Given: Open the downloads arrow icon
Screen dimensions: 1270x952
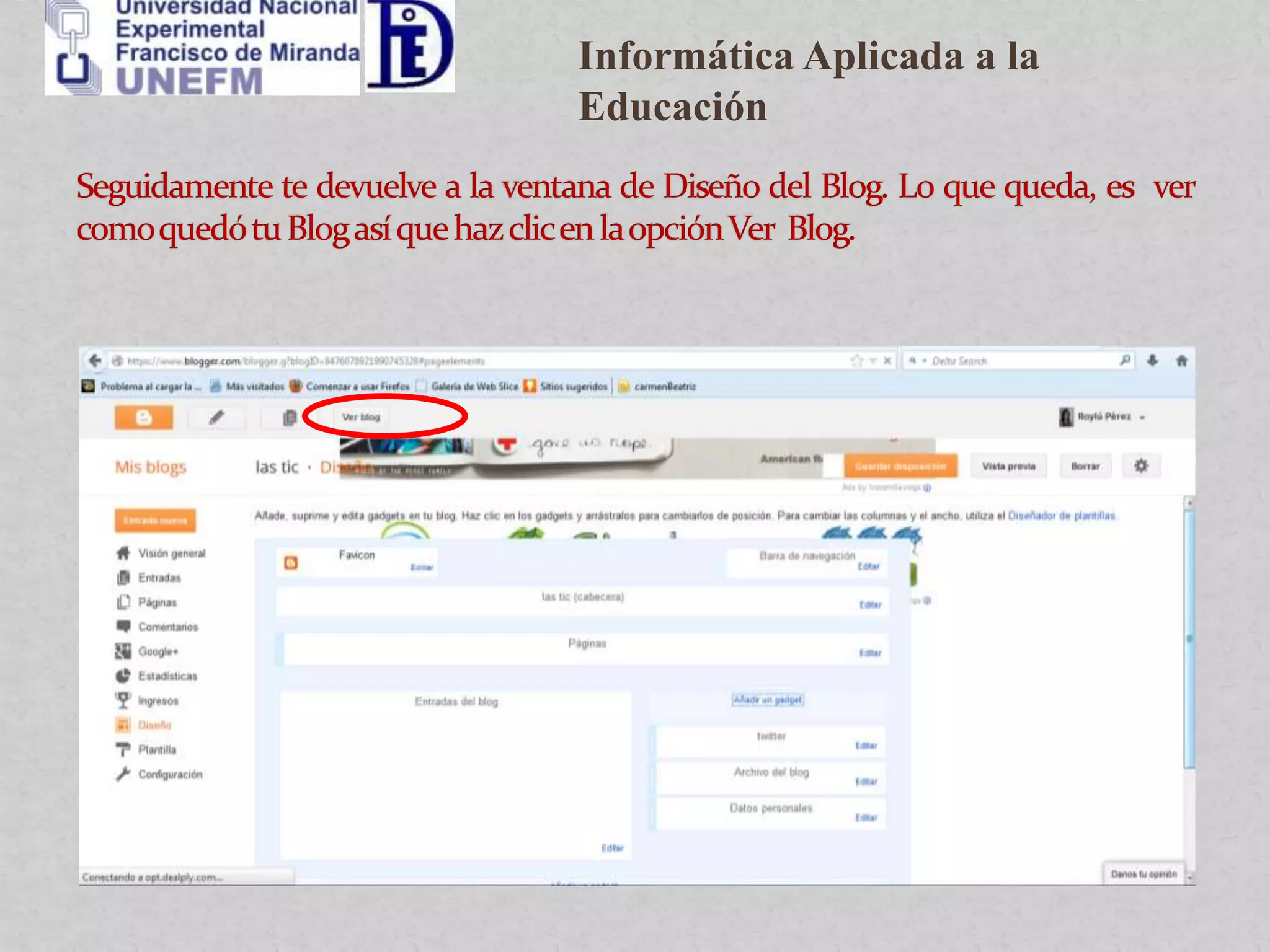Looking at the screenshot, I should pyautogui.click(x=1153, y=360).
